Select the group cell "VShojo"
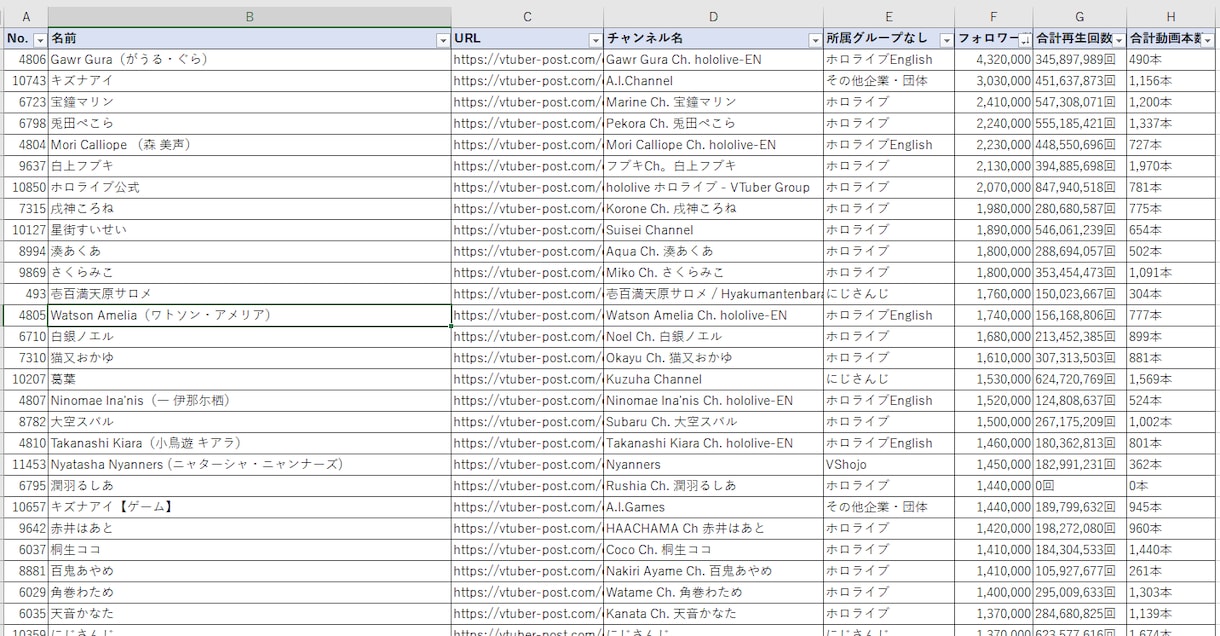 [889, 464]
